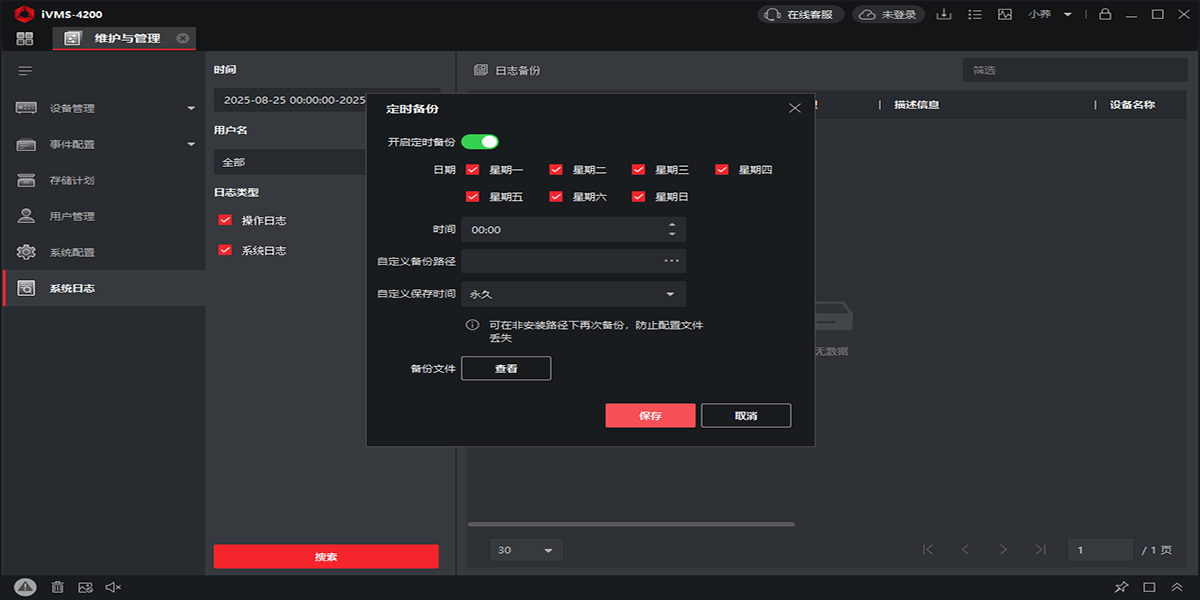Screen dimensions: 1200x600
Task: Open 在线客服 online support
Action: coord(801,15)
